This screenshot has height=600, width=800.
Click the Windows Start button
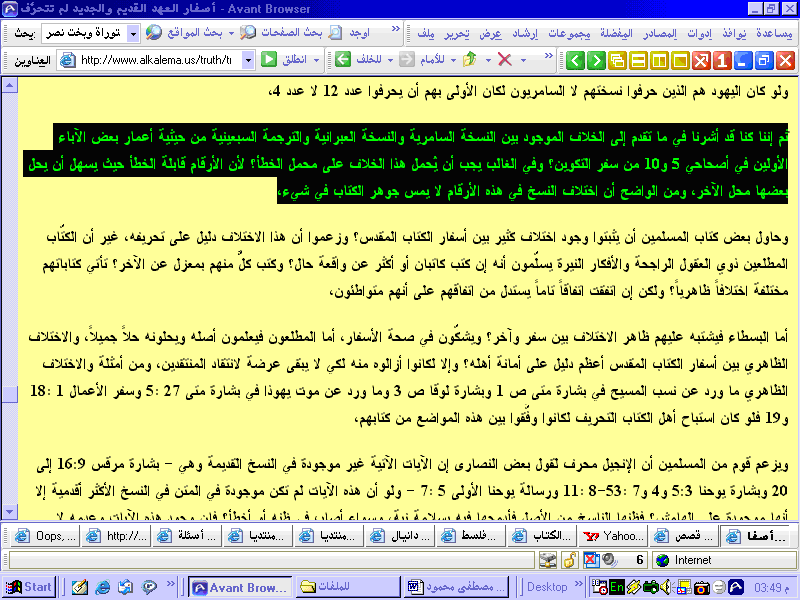click(x=28, y=587)
